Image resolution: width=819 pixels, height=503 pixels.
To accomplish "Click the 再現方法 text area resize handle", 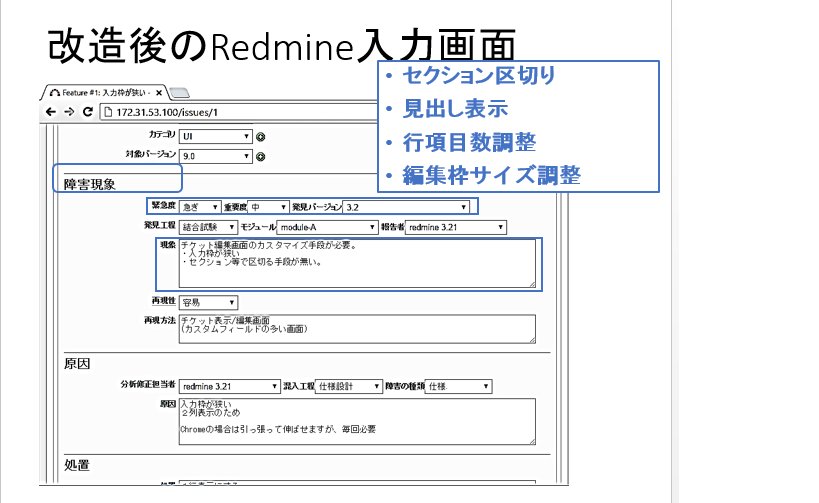I will [532, 340].
